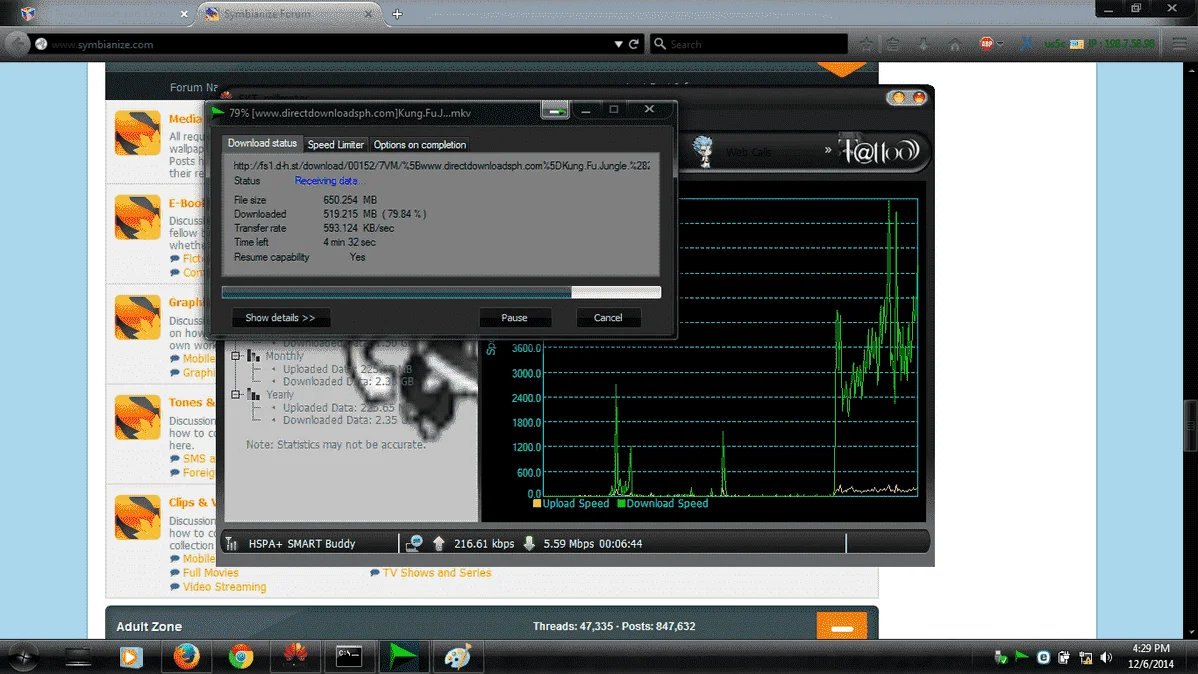The width and height of the screenshot is (1198, 674).
Task: Switch to the Speed Limiter tab
Action: (335, 144)
